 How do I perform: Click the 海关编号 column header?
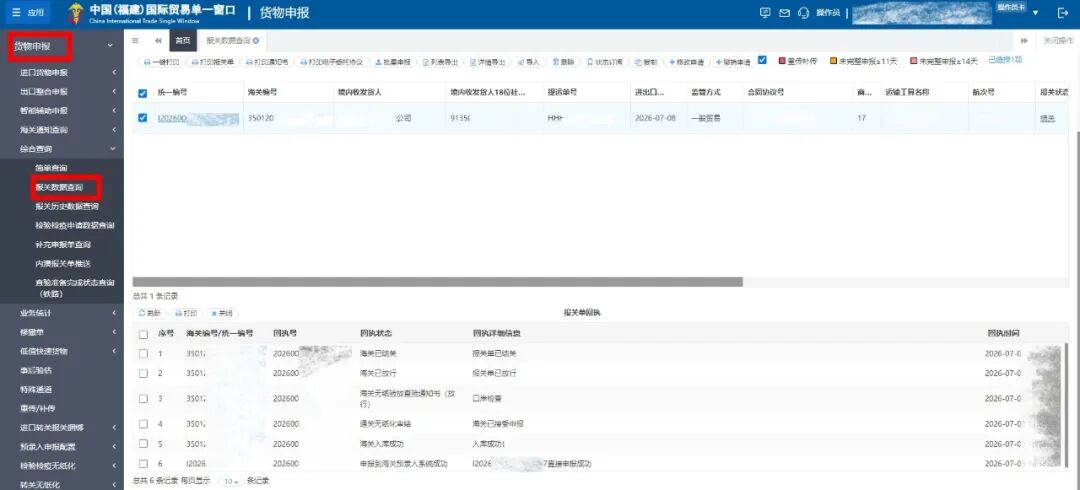coord(288,92)
